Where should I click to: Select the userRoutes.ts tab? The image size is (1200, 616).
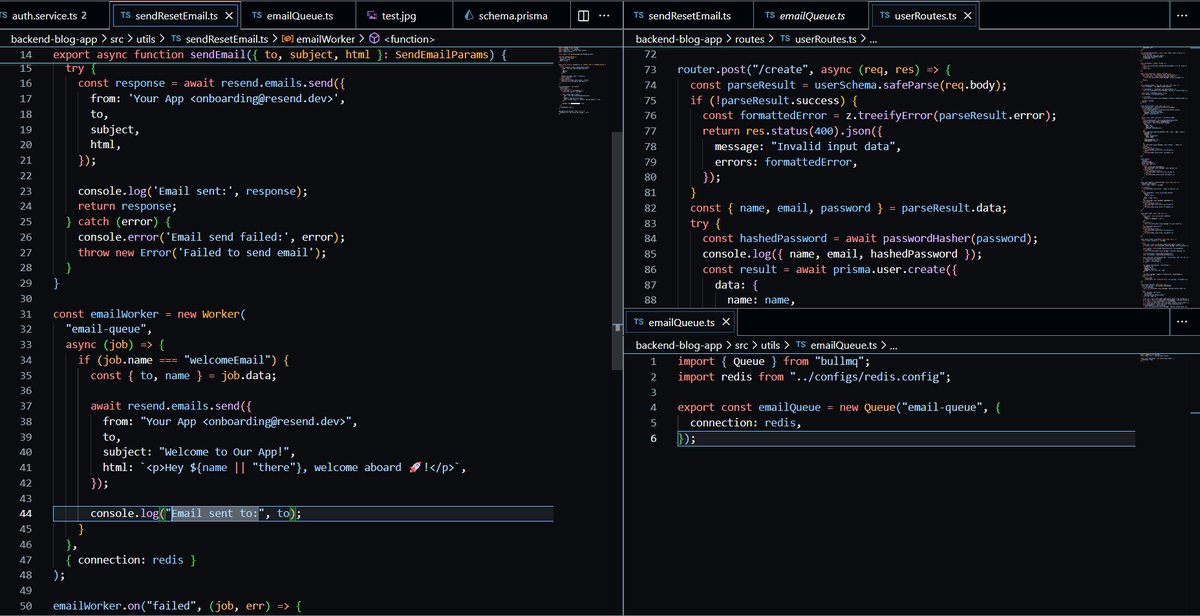tap(922, 17)
